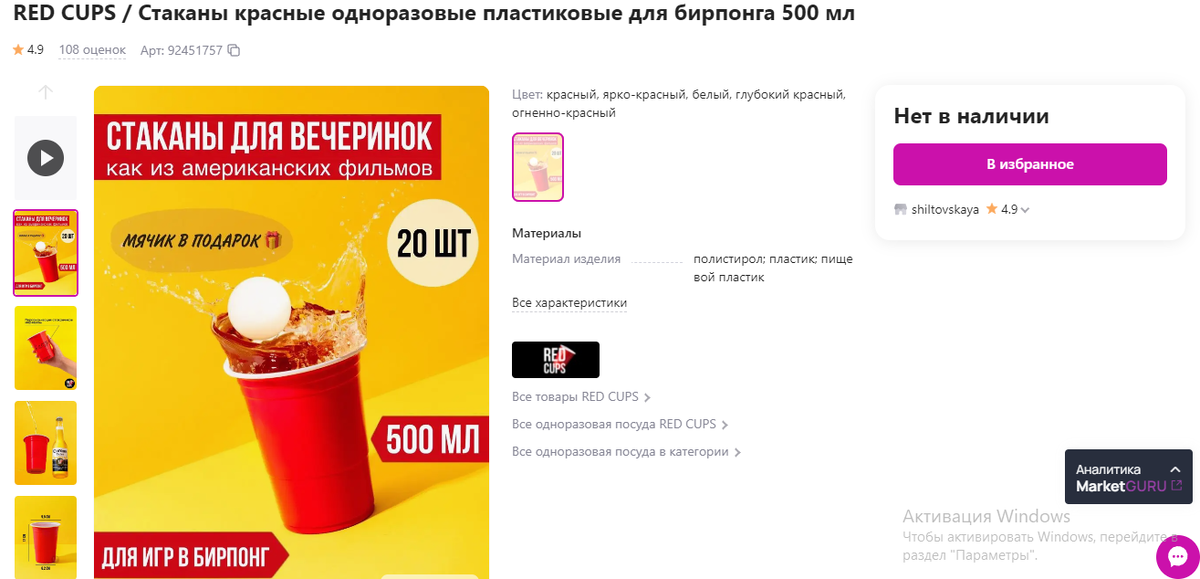1200x579 pixels.
Task: Expand seller shiltovskaya rating details chevron
Action: pyautogui.click(x=1025, y=210)
